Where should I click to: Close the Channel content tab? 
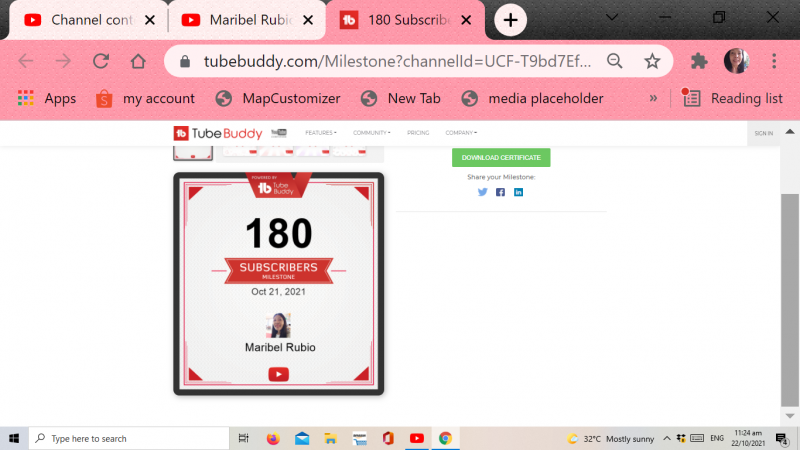click(x=150, y=20)
